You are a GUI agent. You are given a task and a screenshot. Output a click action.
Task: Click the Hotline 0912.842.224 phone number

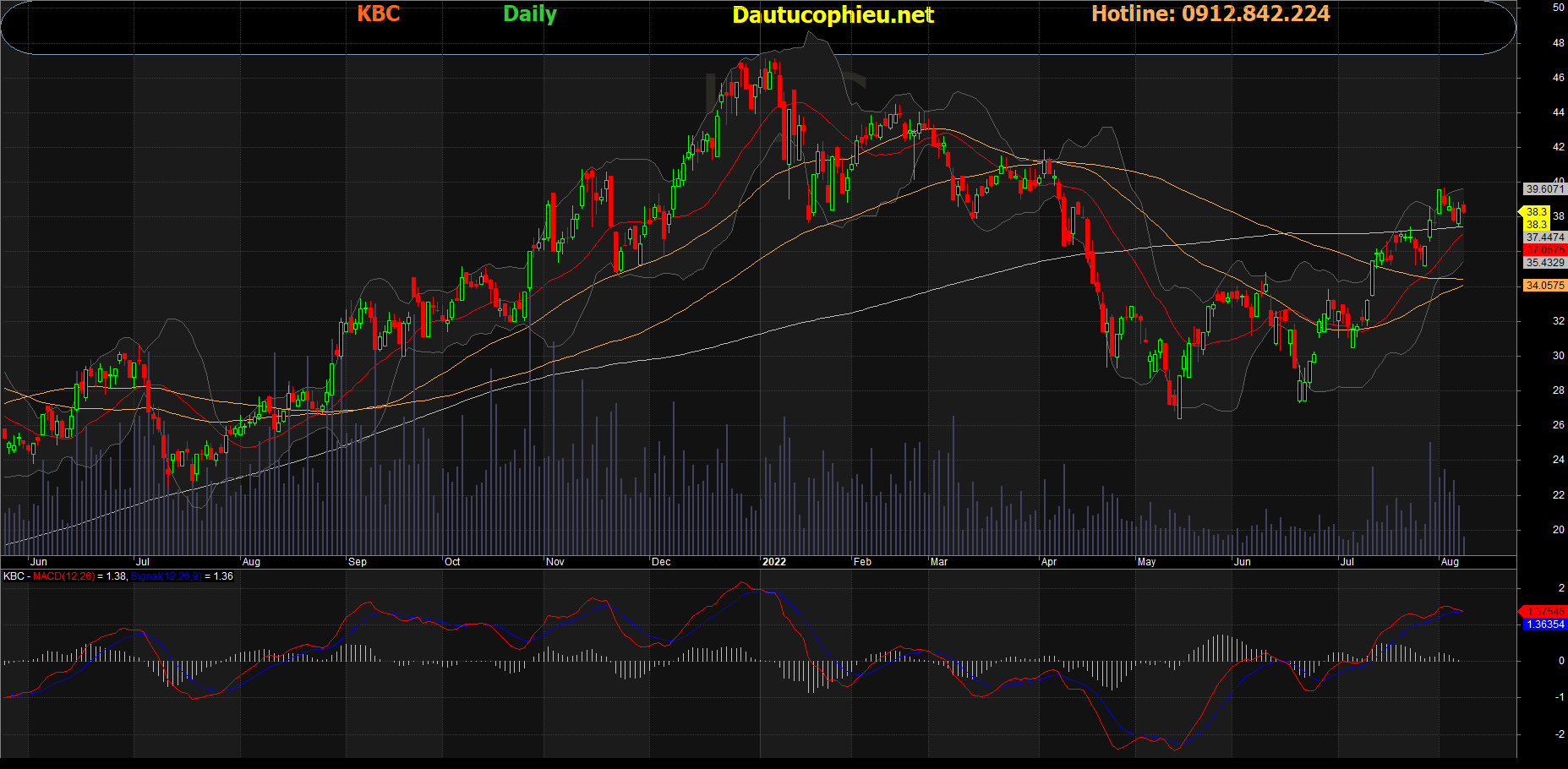[x=1210, y=14]
